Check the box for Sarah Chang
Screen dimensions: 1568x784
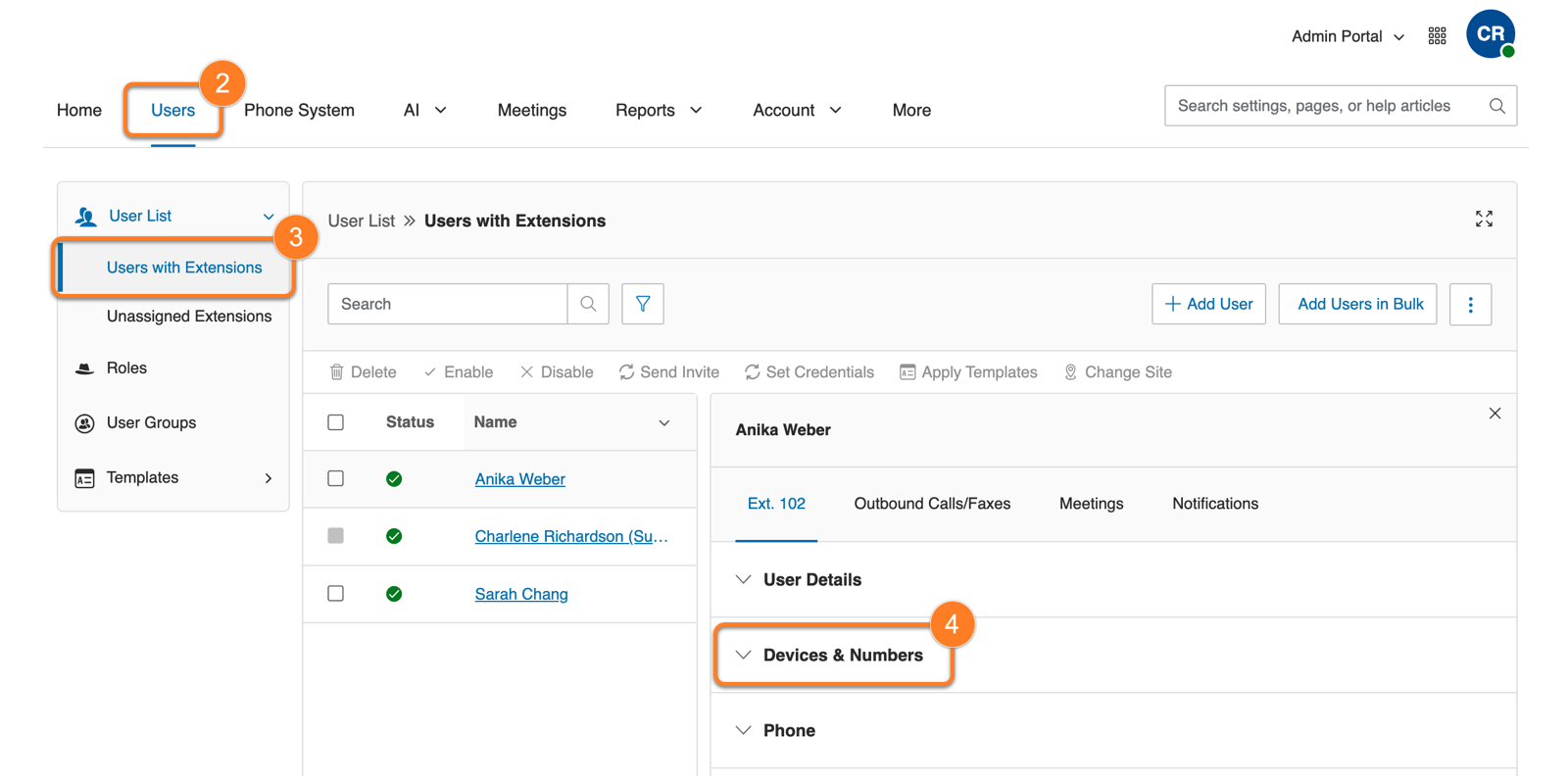click(x=336, y=594)
